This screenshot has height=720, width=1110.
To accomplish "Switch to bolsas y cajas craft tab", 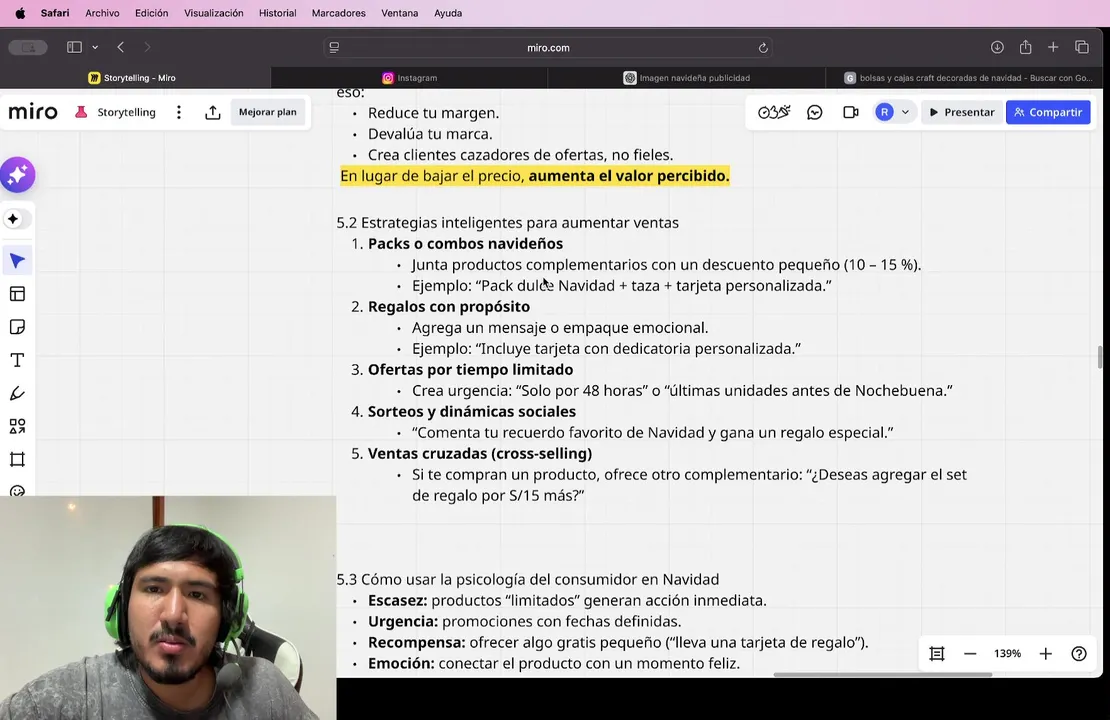I will click(x=967, y=78).
